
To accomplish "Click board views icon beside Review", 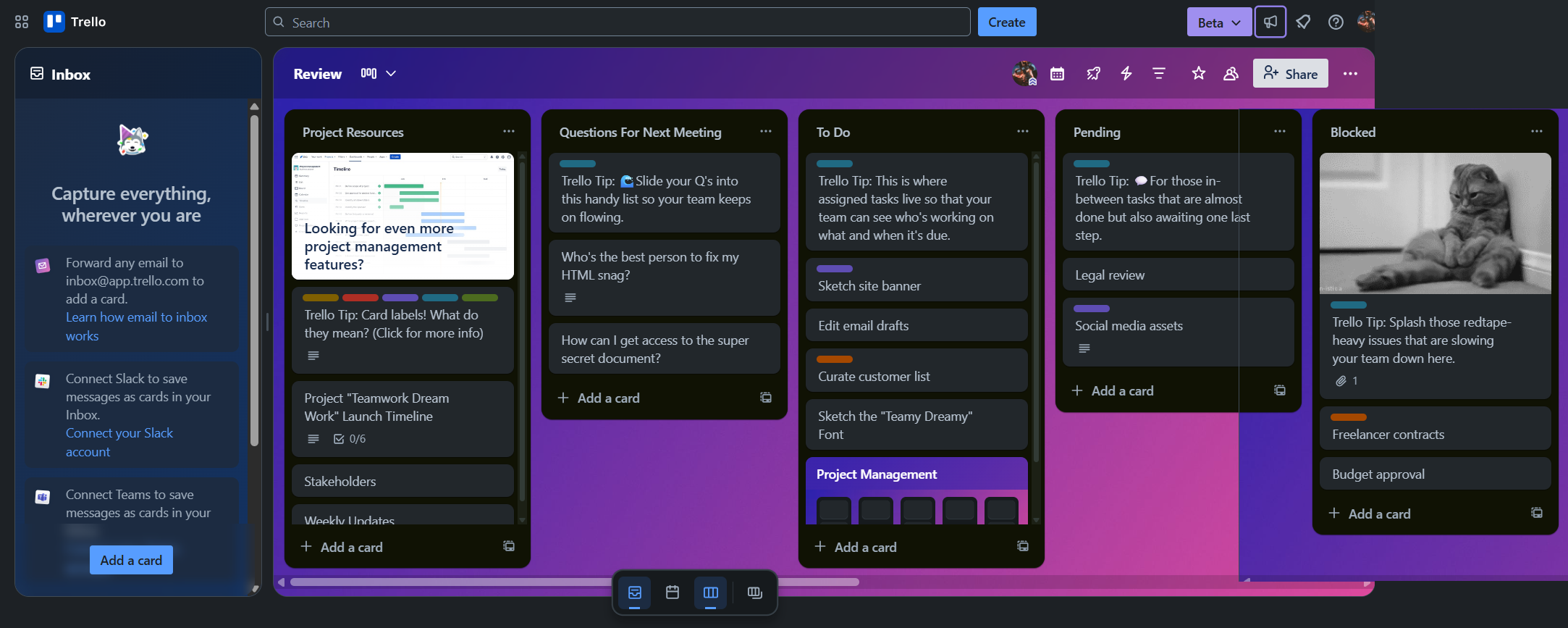I will (x=368, y=74).
